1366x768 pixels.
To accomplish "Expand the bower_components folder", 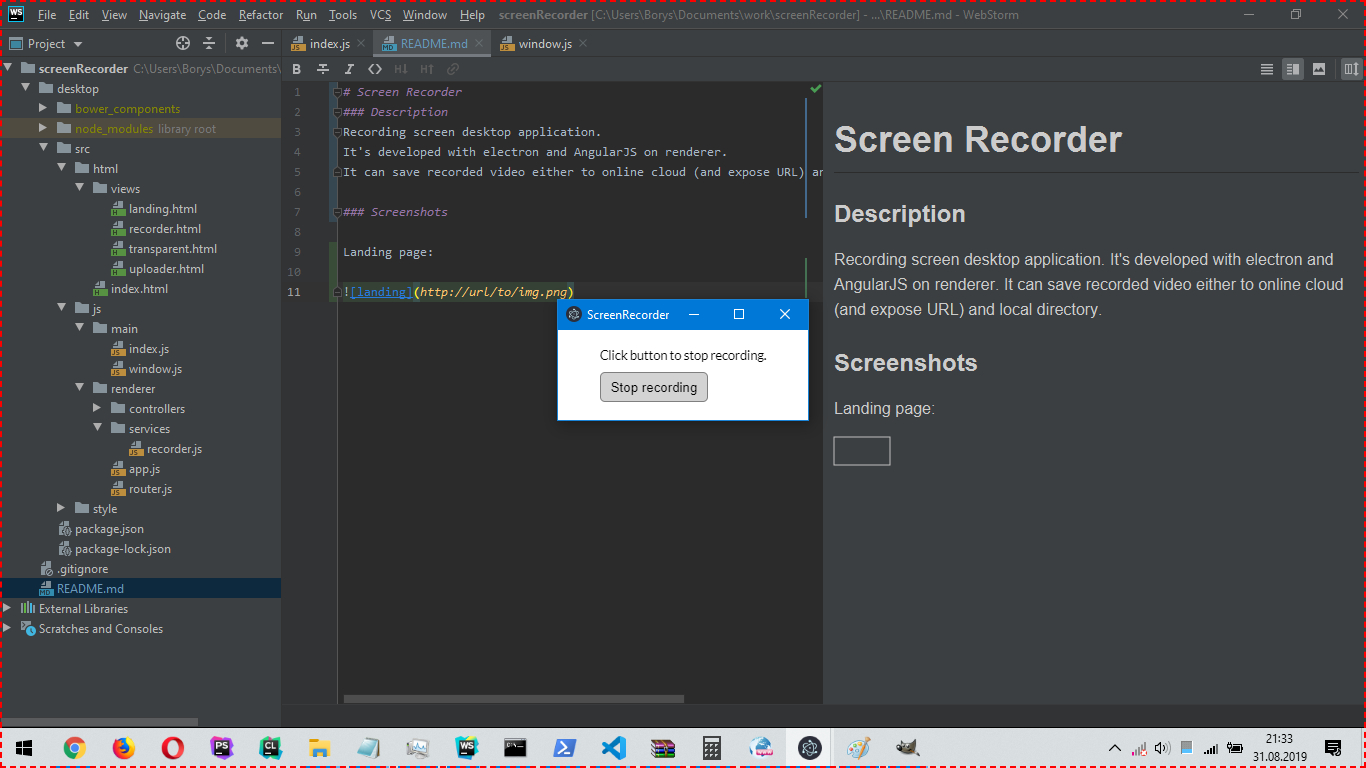I will (x=43, y=108).
